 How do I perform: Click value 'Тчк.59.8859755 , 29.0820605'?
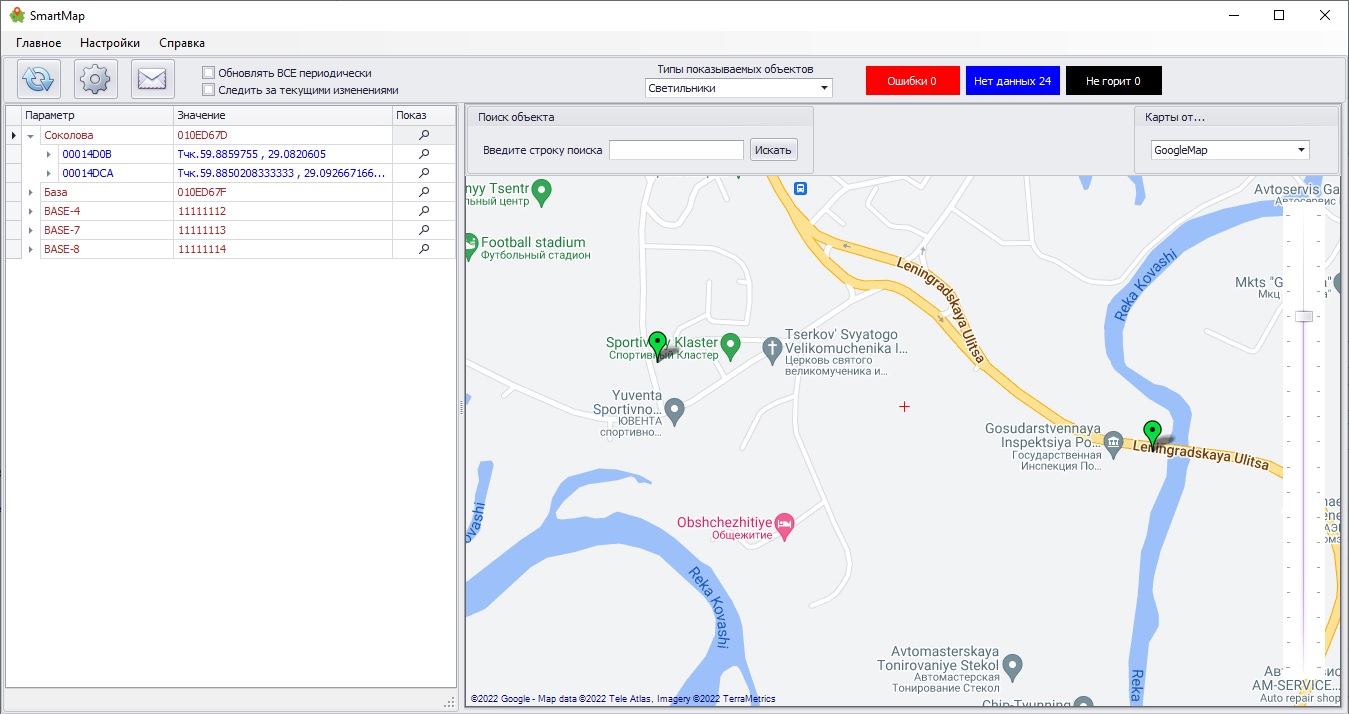[x=252, y=154]
